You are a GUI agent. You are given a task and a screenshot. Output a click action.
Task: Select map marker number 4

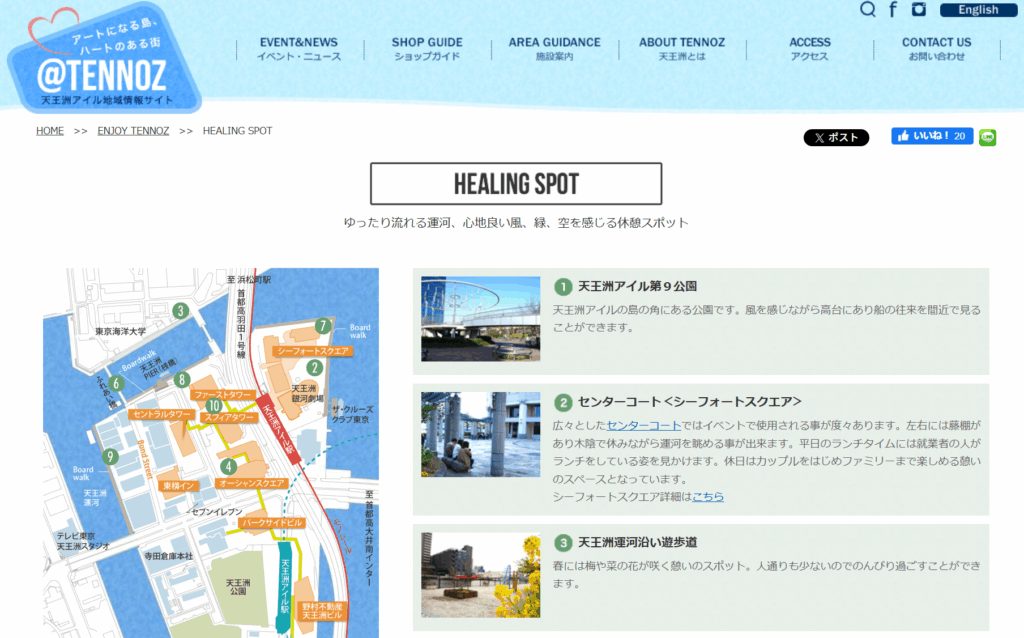229,465
